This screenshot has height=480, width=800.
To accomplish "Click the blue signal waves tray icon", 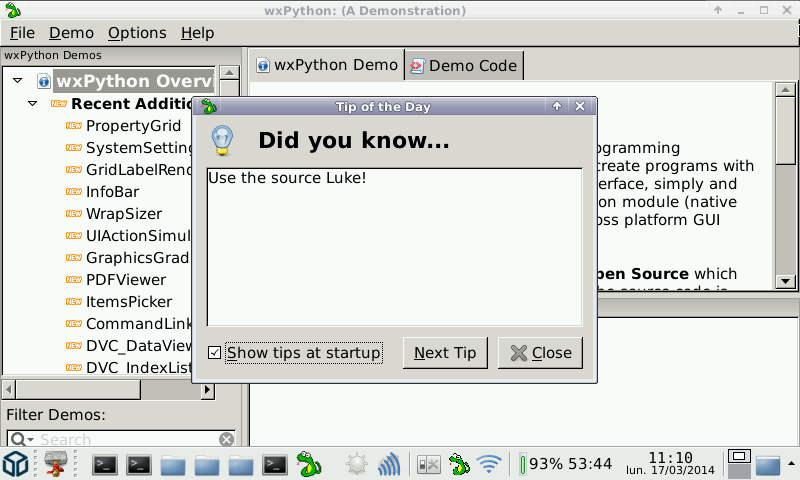I will click(x=389, y=464).
